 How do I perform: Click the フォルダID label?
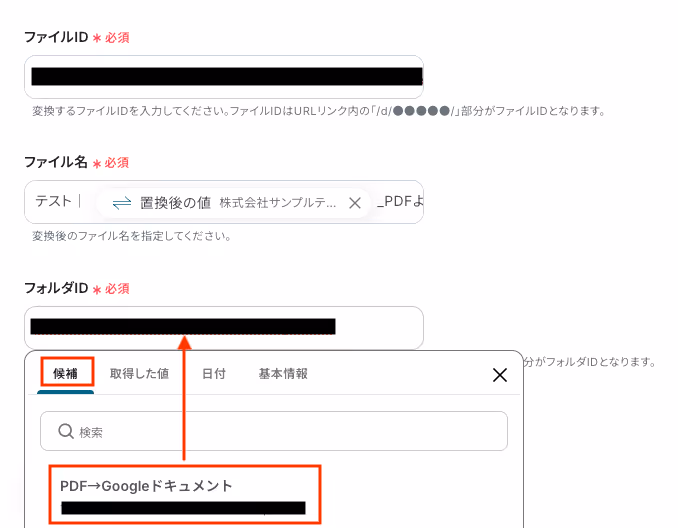coord(56,288)
